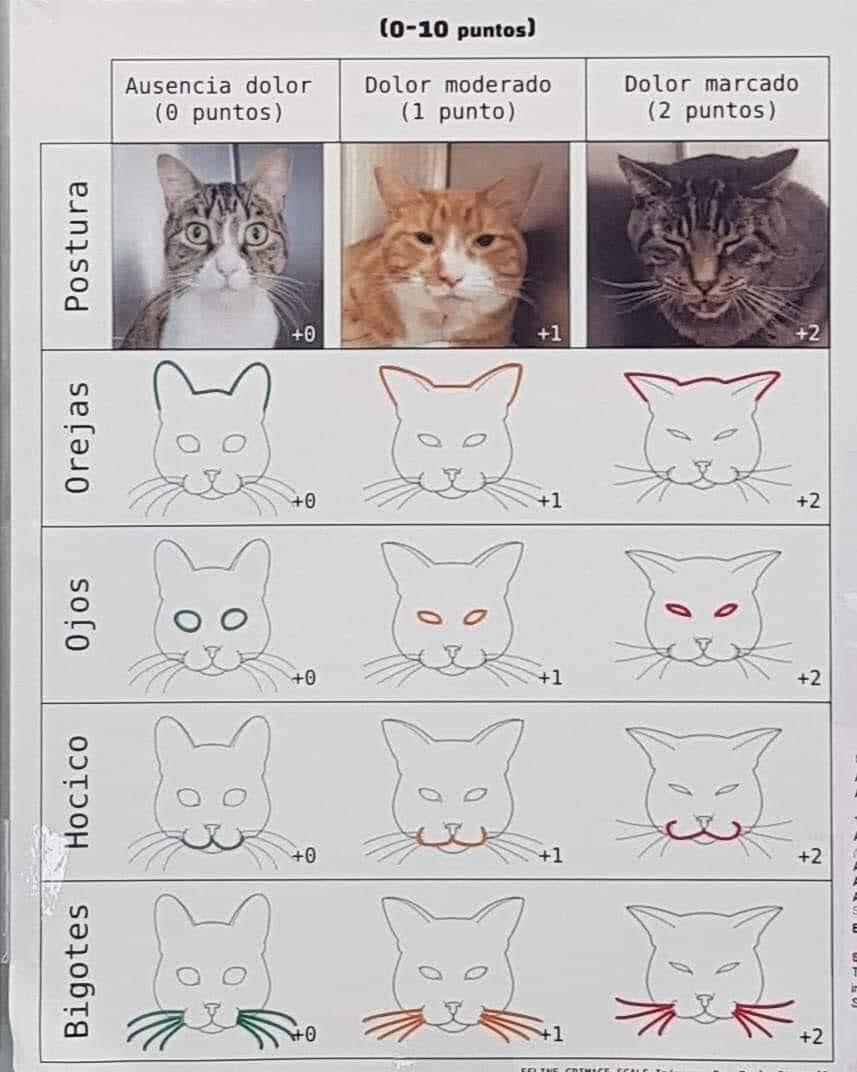Click the 'Dolor moderado (1 punto)' header

tap(458, 98)
